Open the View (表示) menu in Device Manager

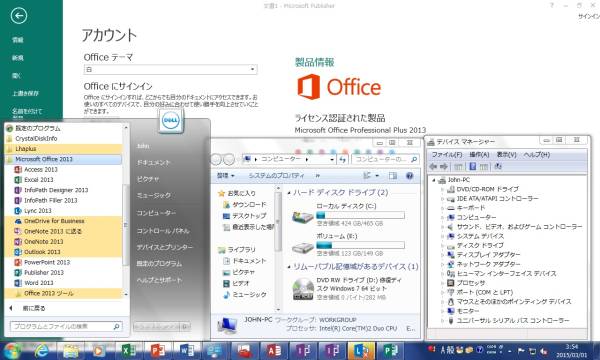506,155
